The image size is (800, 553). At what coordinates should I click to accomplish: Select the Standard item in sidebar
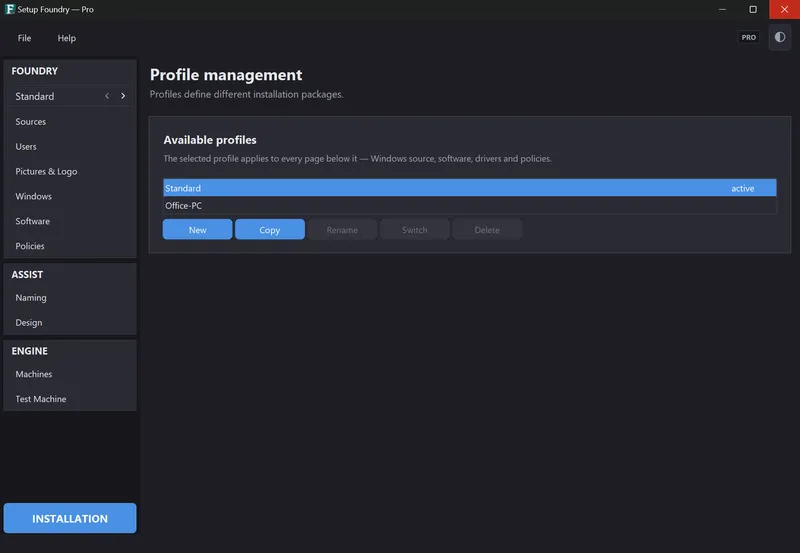[70, 96]
